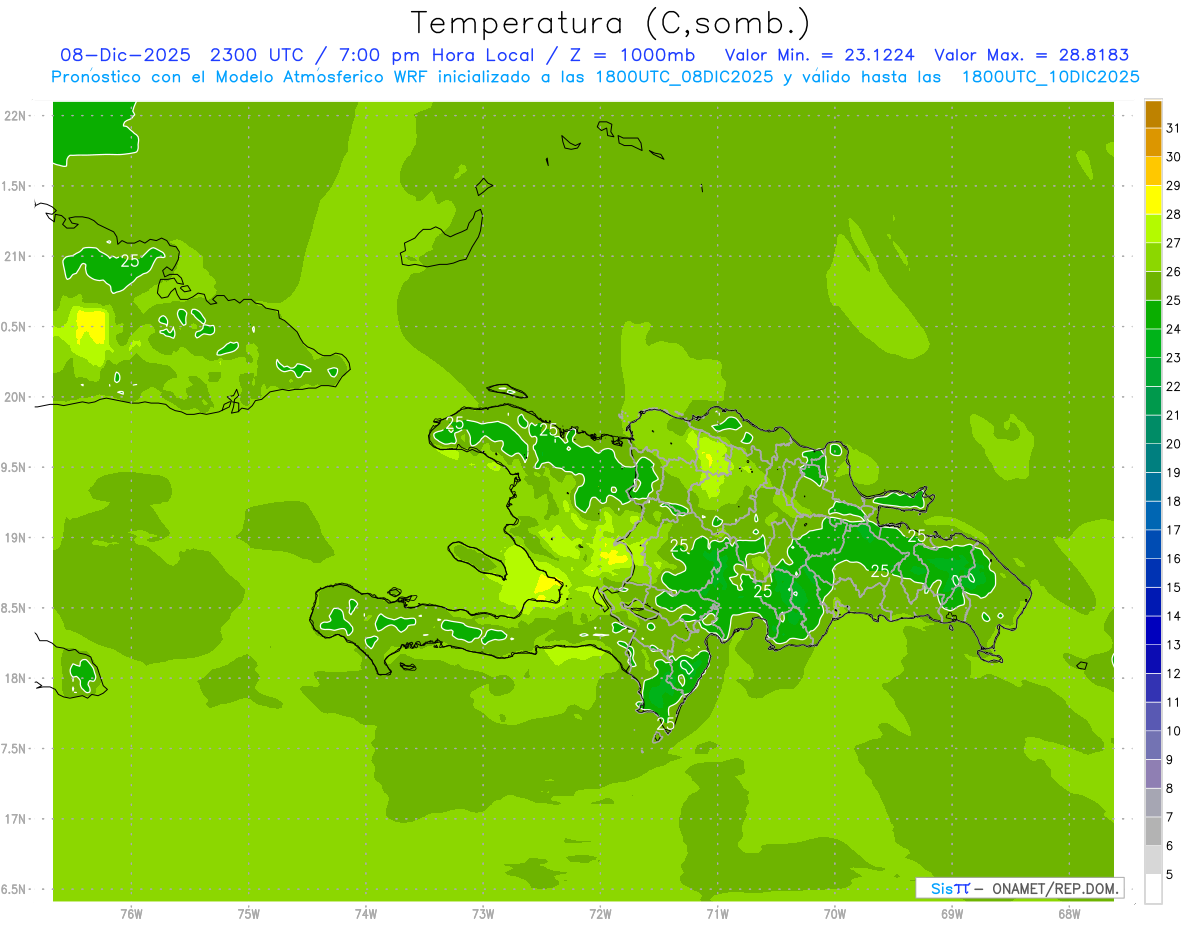Click the legend label '8'

click(1171, 789)
